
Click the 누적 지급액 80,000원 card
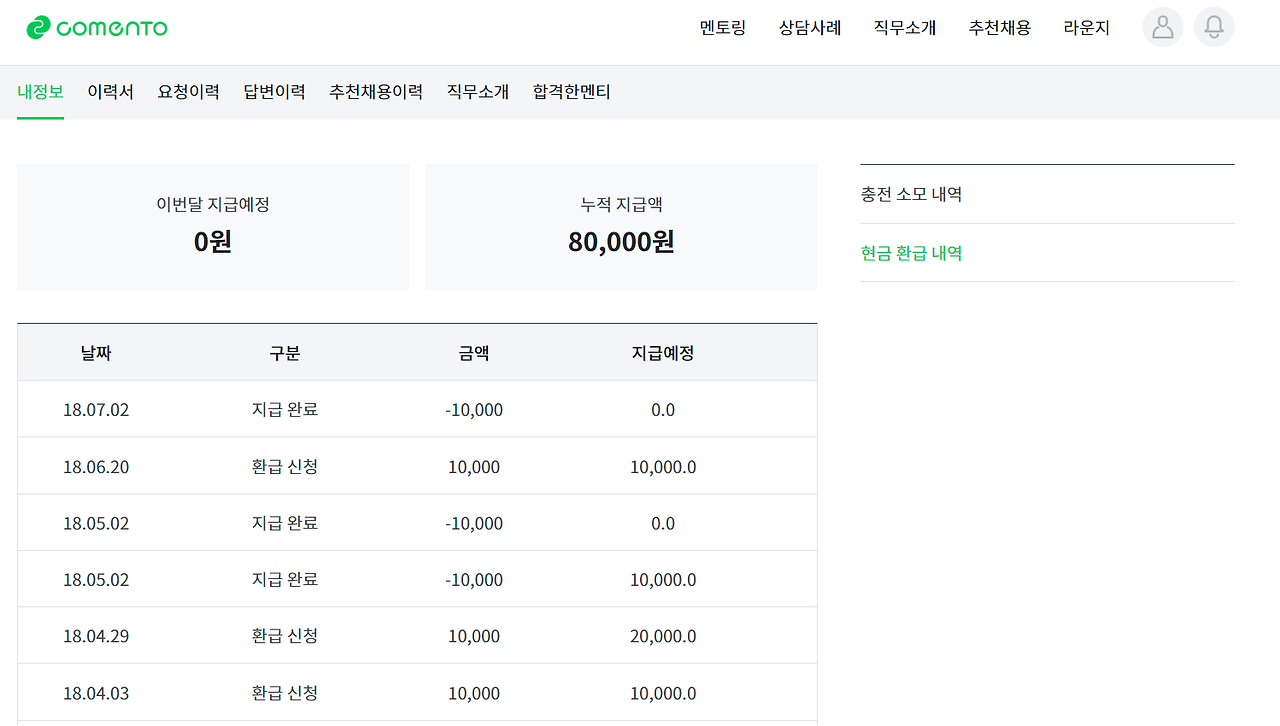(x=621, y=228)
